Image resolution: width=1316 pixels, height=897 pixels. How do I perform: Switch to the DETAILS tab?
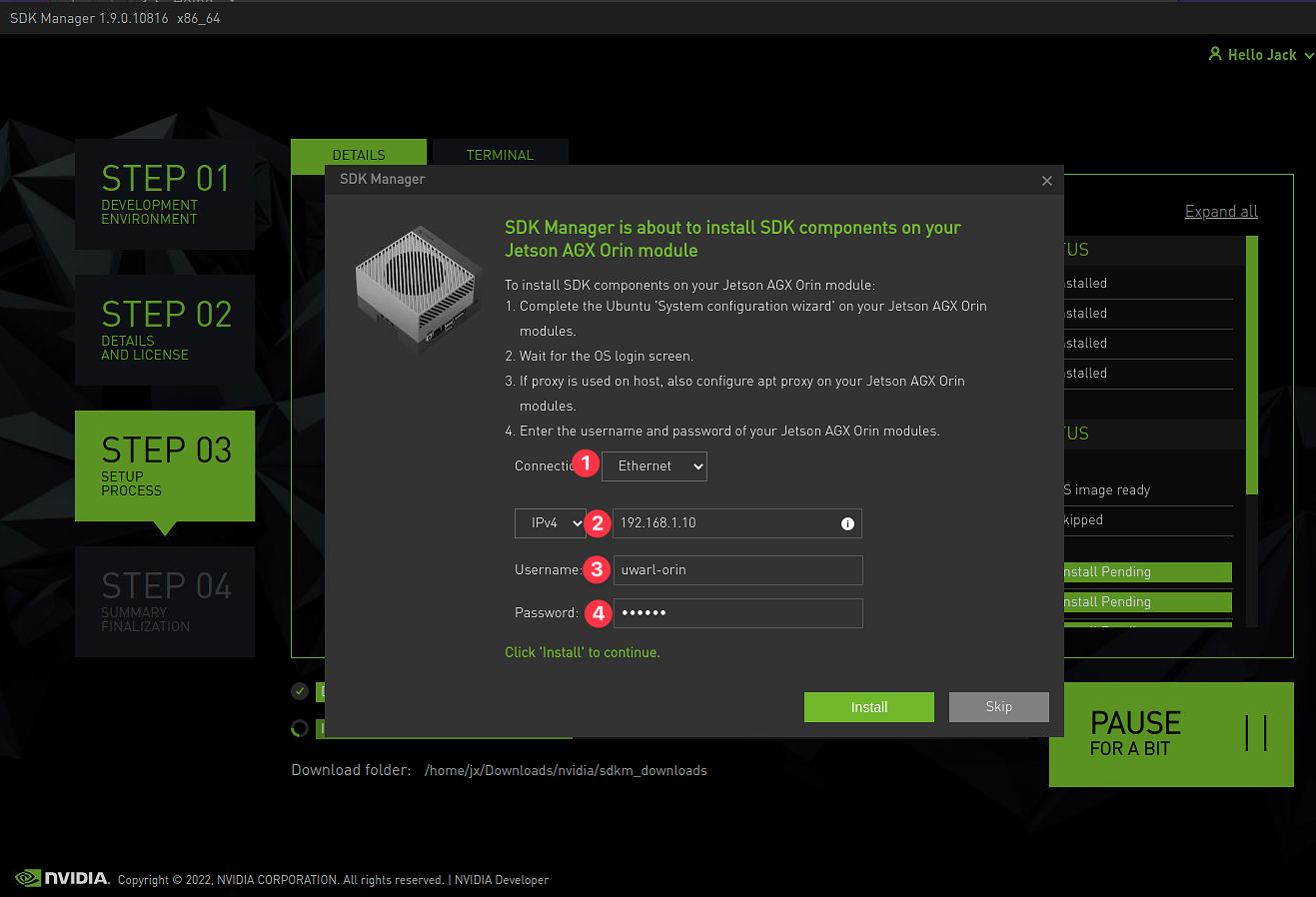pyautogui.click(x=359, y=155)
